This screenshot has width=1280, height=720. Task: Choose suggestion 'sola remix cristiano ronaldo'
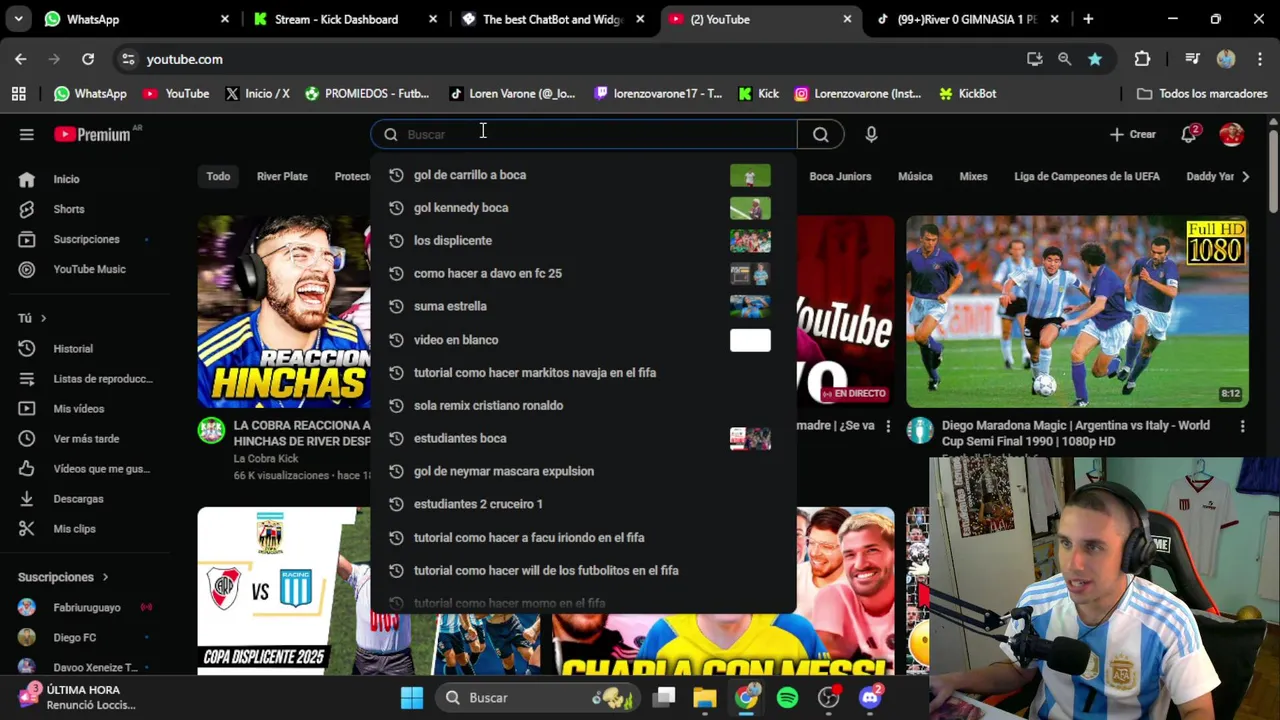coord(583,405)
